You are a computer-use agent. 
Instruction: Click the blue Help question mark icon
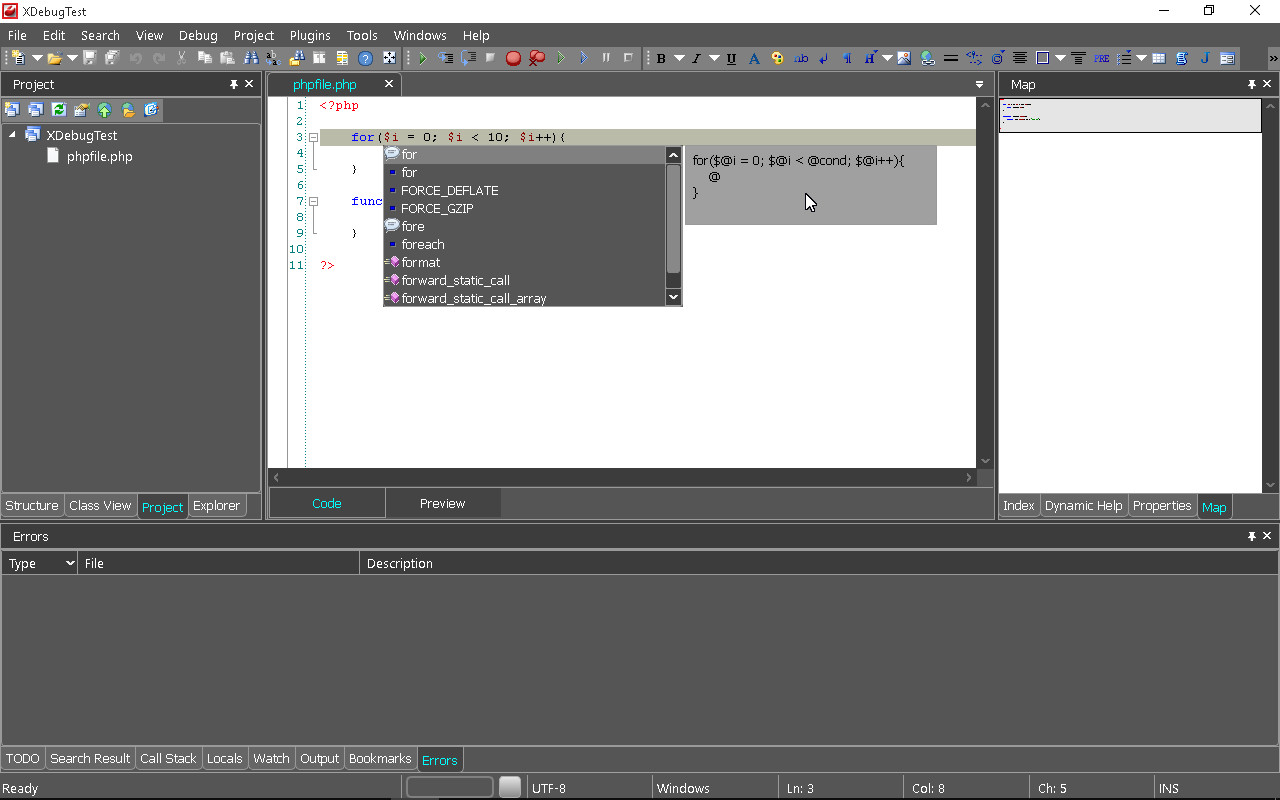[x=365, y=58]
